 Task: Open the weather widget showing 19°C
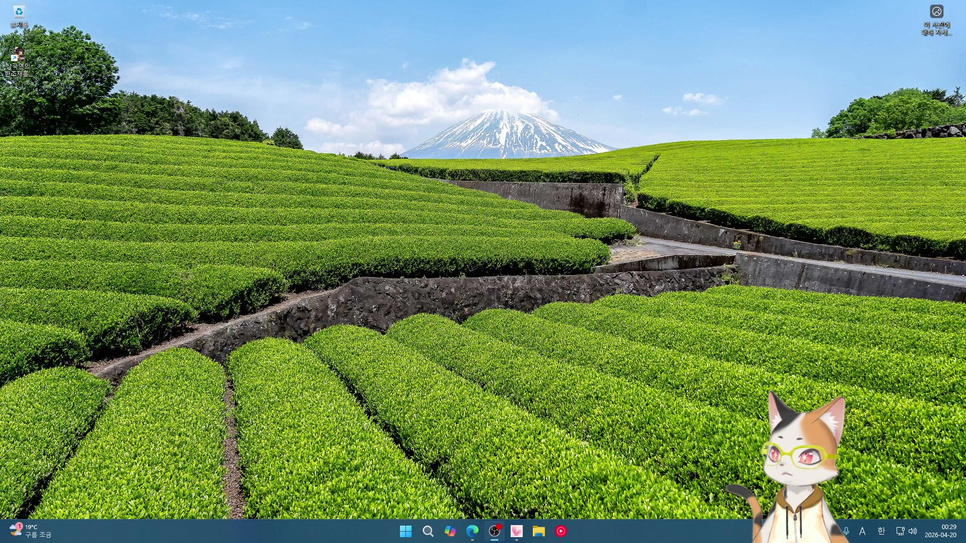pyautogui.click(x=30, y=531)
